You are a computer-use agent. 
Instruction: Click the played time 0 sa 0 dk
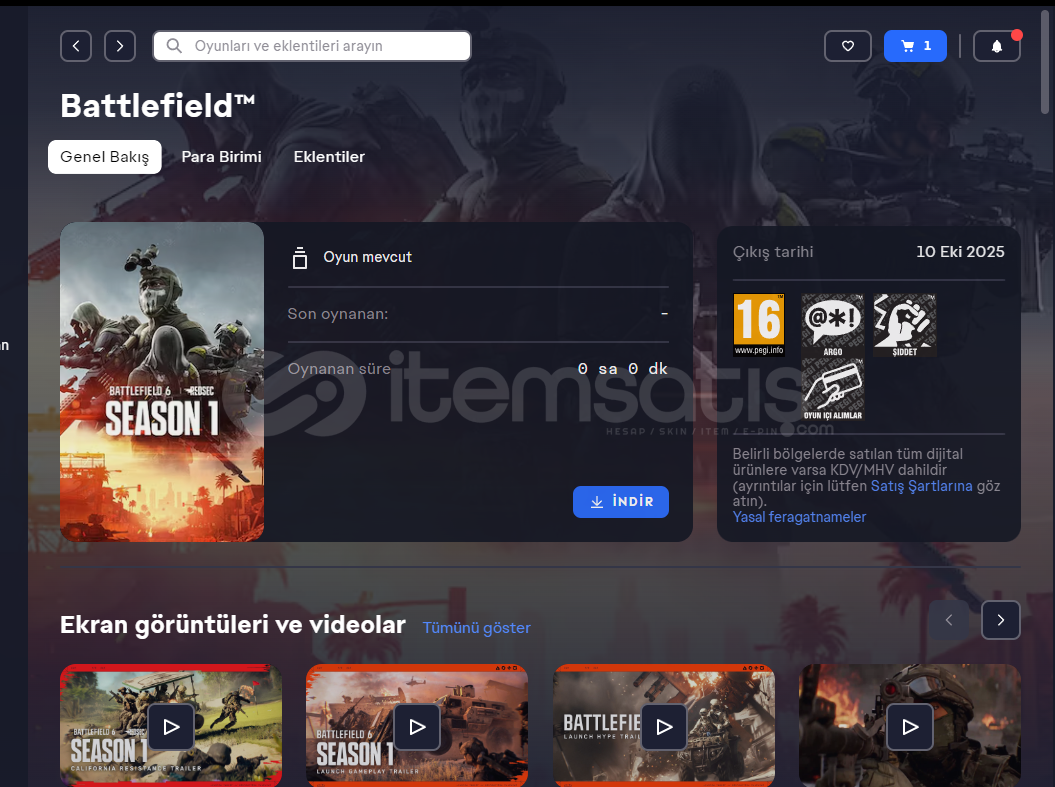[x=622, y=369]
